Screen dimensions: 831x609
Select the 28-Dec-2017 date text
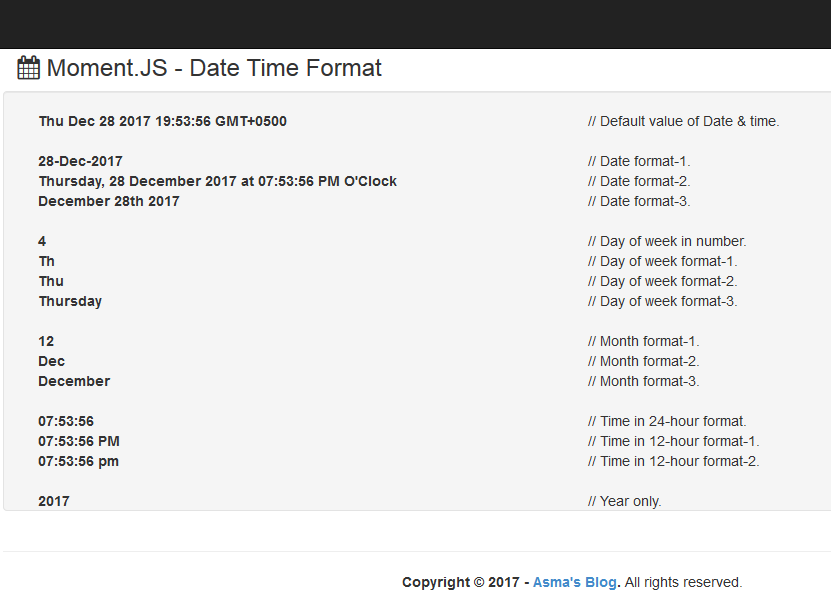coord(80,161)
